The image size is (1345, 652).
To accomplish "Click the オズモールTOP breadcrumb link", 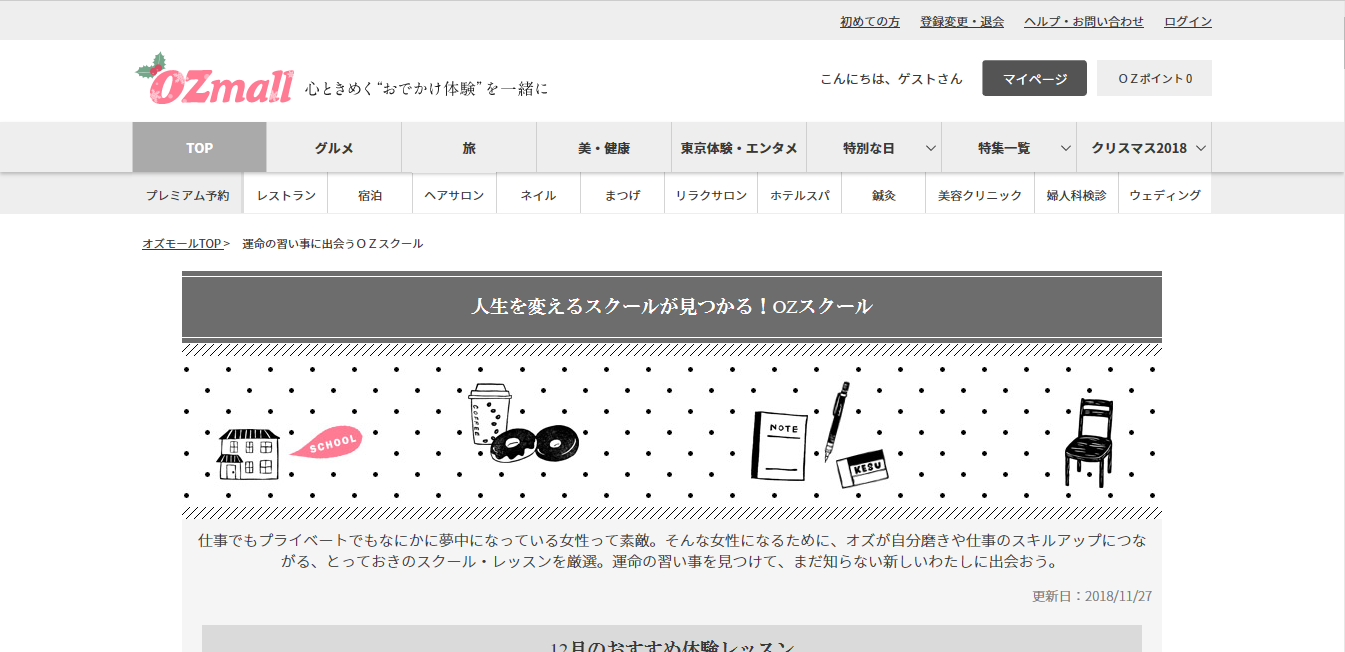I will tap(182, 244).
